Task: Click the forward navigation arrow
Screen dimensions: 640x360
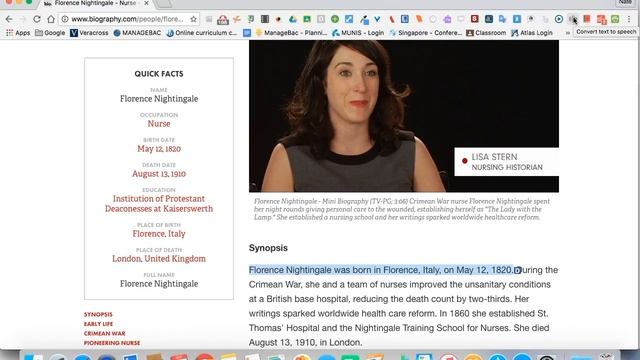Action: (x=23, y=19)
